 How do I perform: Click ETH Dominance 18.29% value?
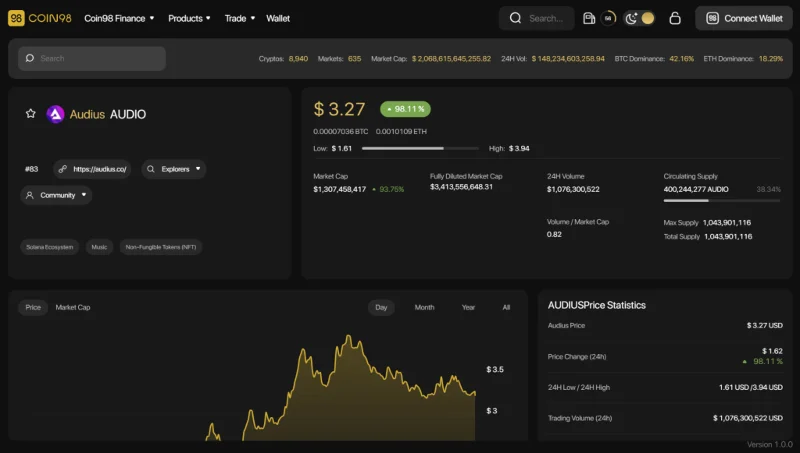(x=770, y=59)
